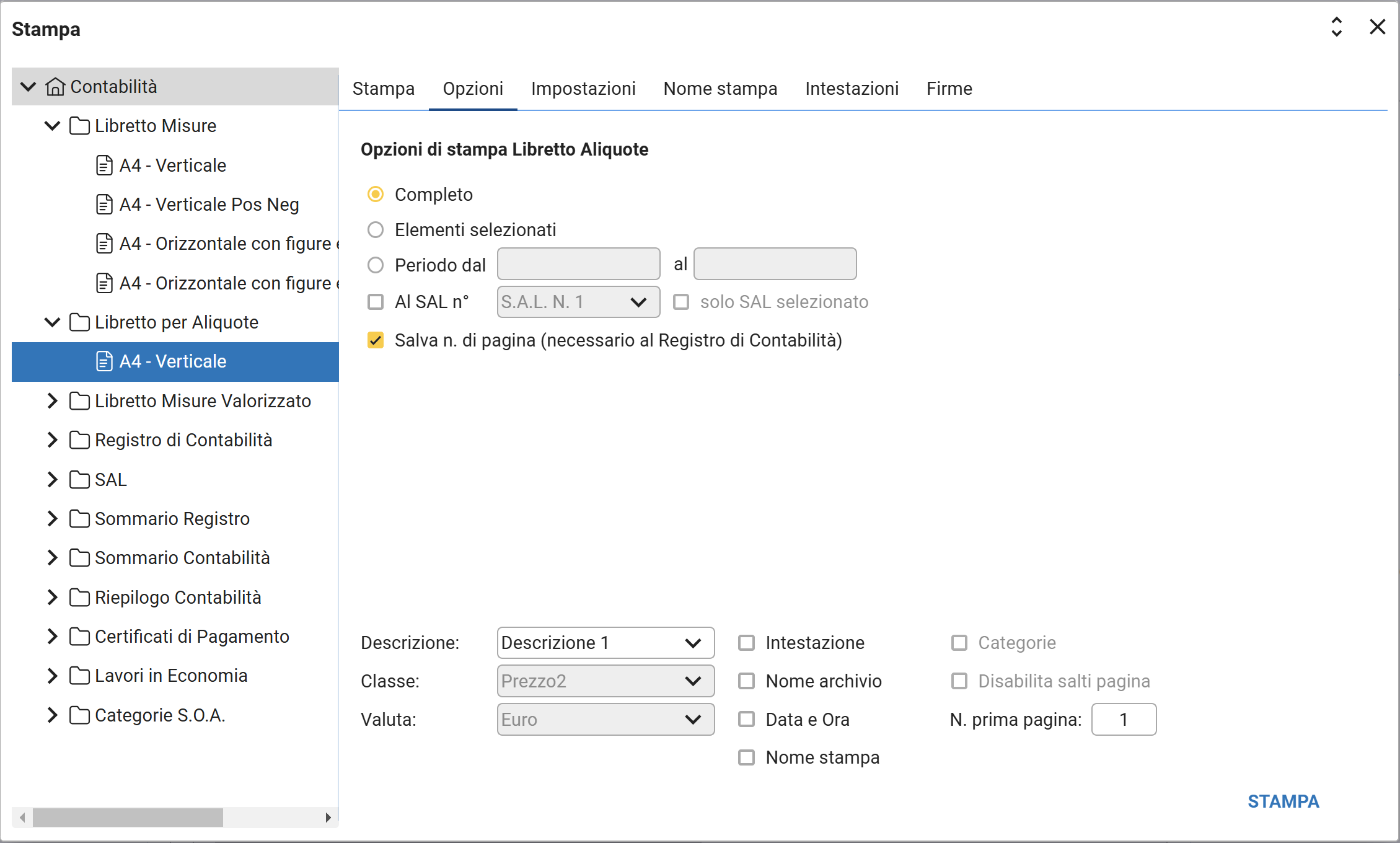The width and height of the screenshot is (1400, 843).
Task: Expand the Sommario Registro tree node
Action: tap(52, 519)
